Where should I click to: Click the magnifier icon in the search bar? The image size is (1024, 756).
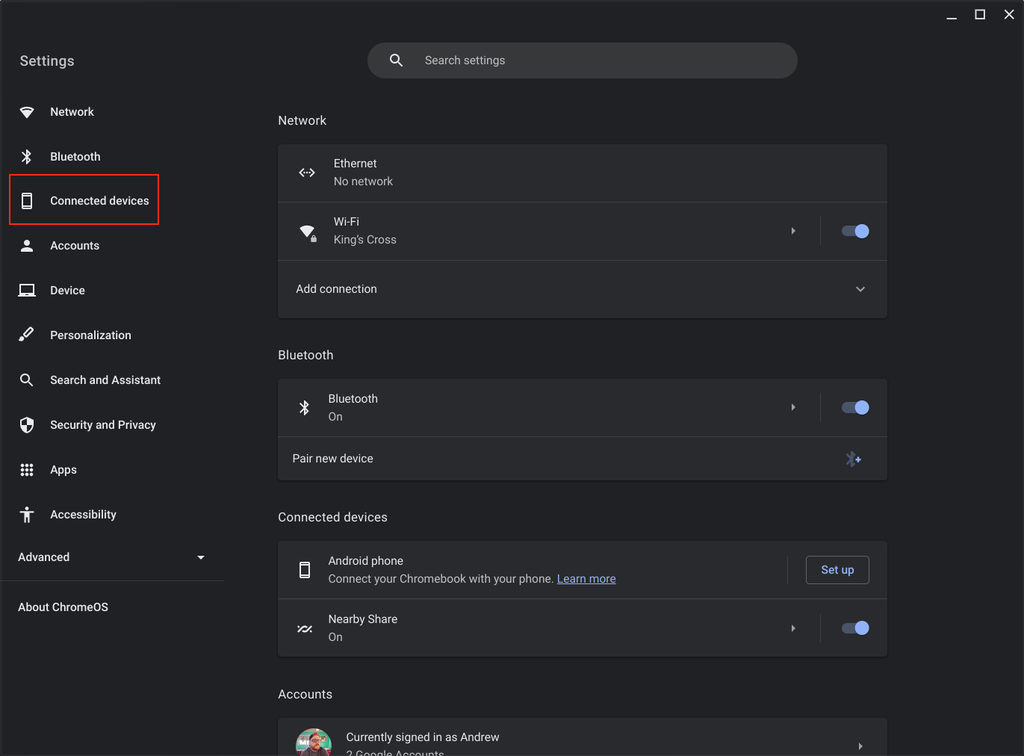click(396, 61)
